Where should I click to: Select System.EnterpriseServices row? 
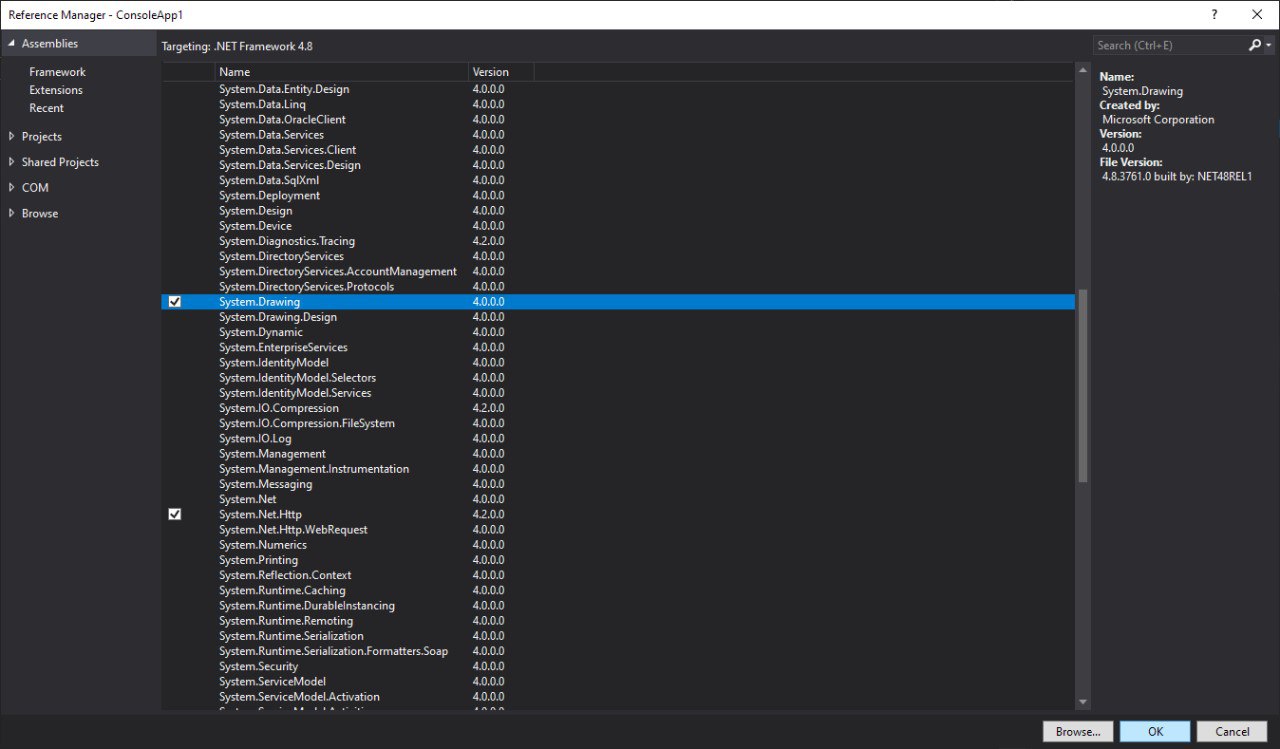(x=618, y=347)
